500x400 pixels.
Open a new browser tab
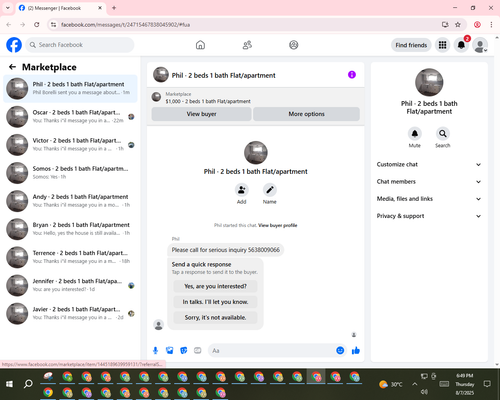click(114, 8)
